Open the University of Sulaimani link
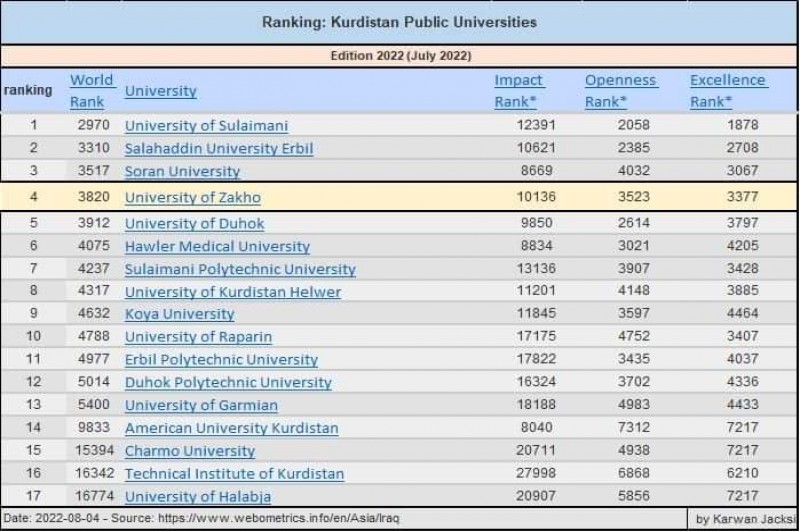This screenshot has width=800, height=532. point(206,126)
